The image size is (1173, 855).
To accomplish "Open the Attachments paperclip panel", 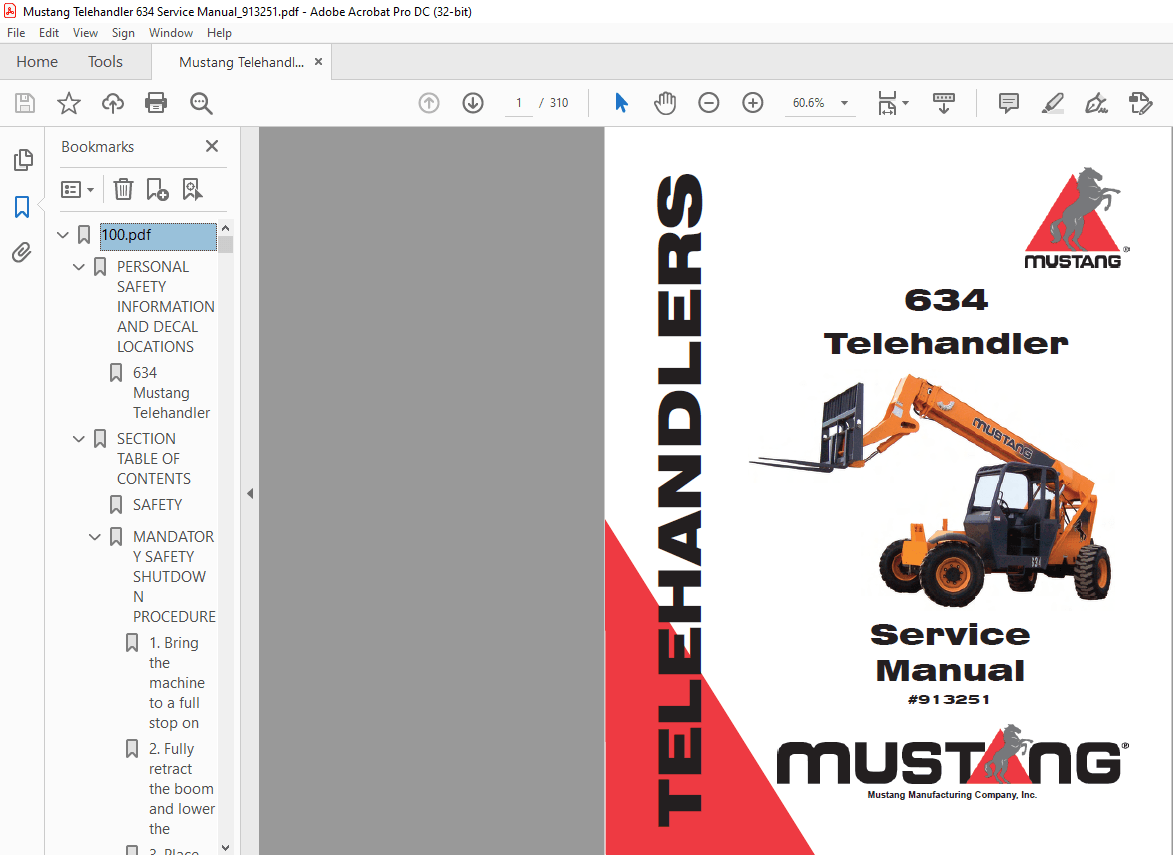I will [23, 252].
